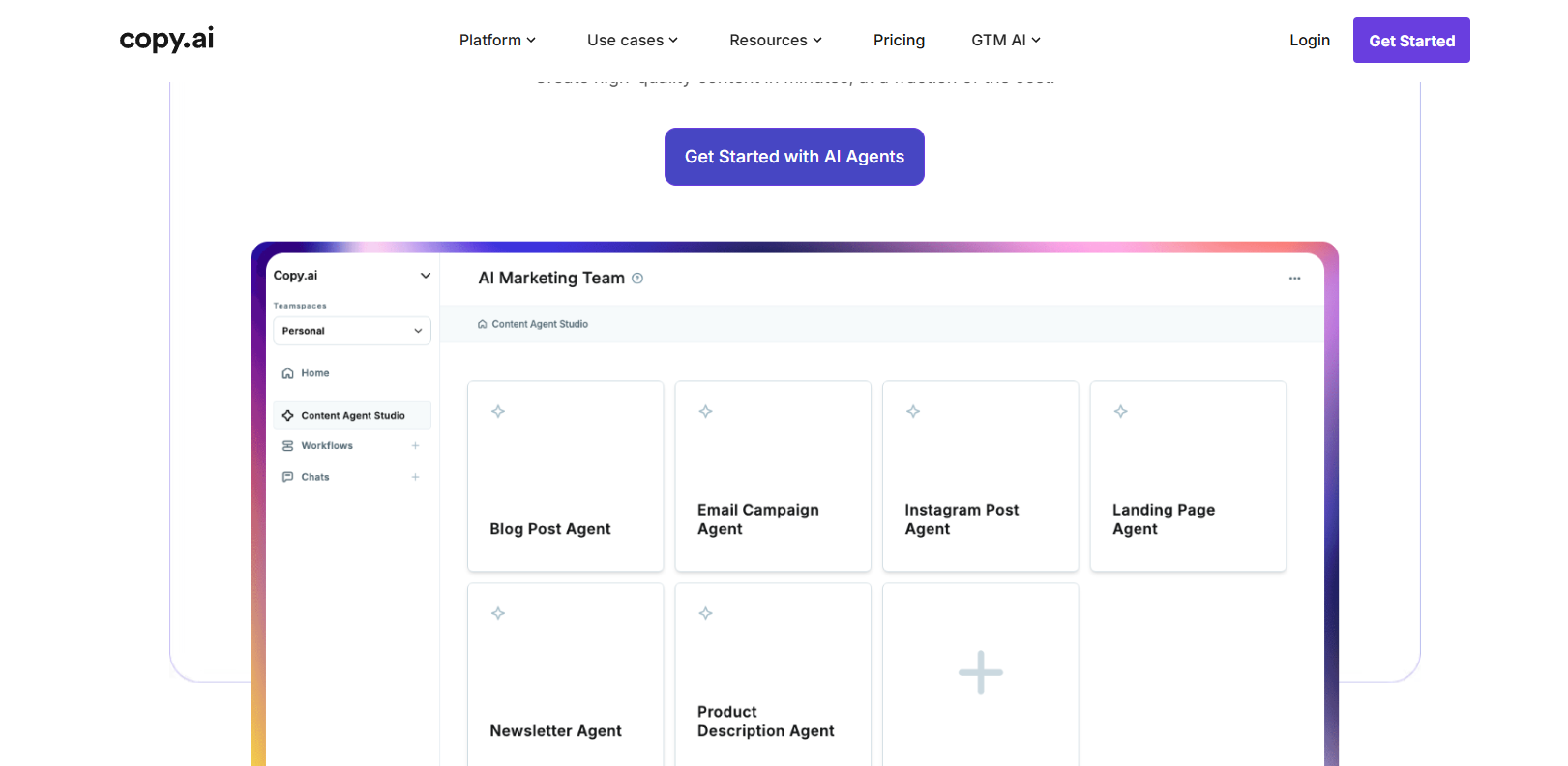Click Get Started with AI Agents
Screen dimensions: 1568x766
pos(794,157)
